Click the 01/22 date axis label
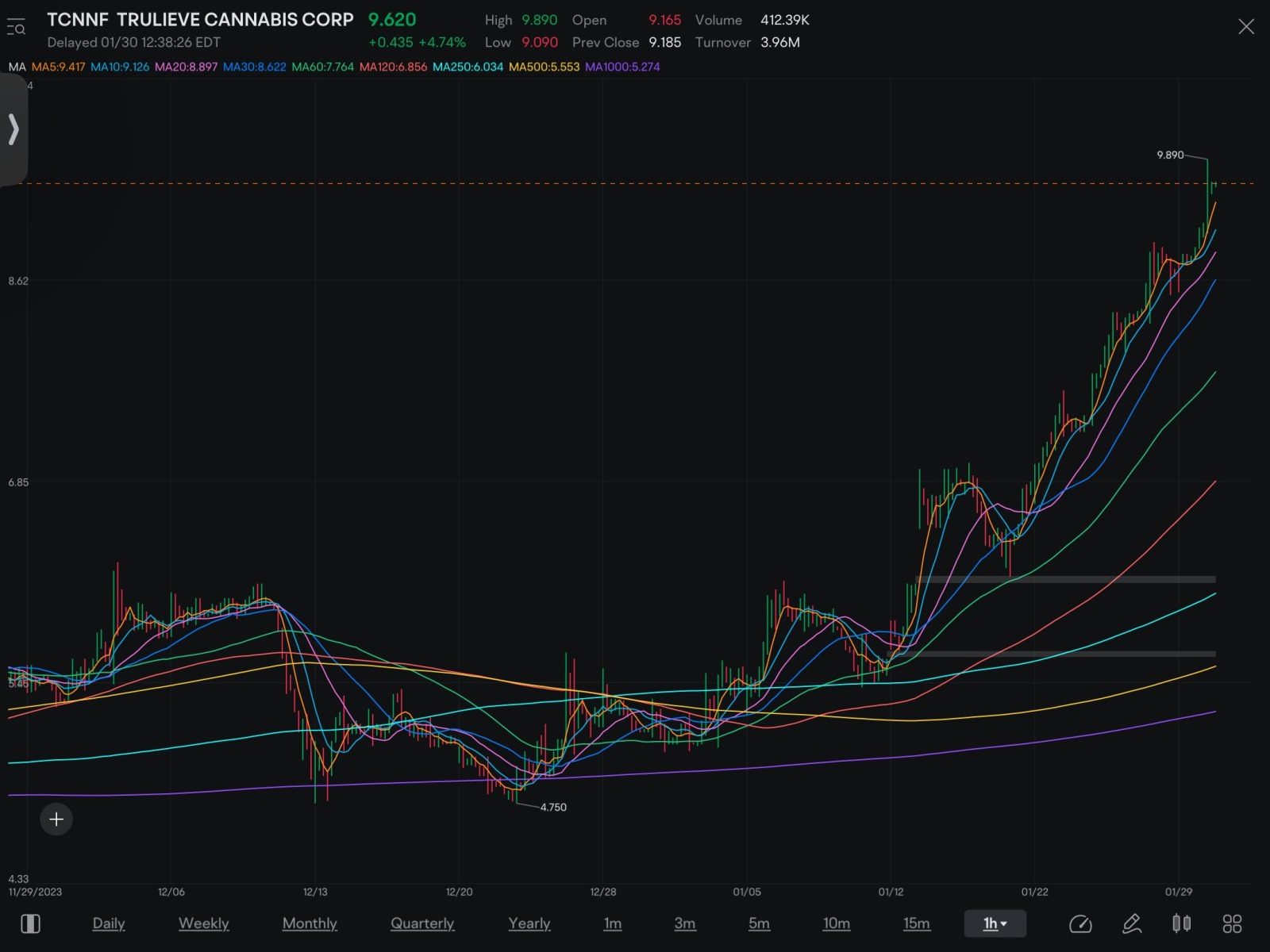Viewport: 1270px width, 952px height. [1034, 892]
